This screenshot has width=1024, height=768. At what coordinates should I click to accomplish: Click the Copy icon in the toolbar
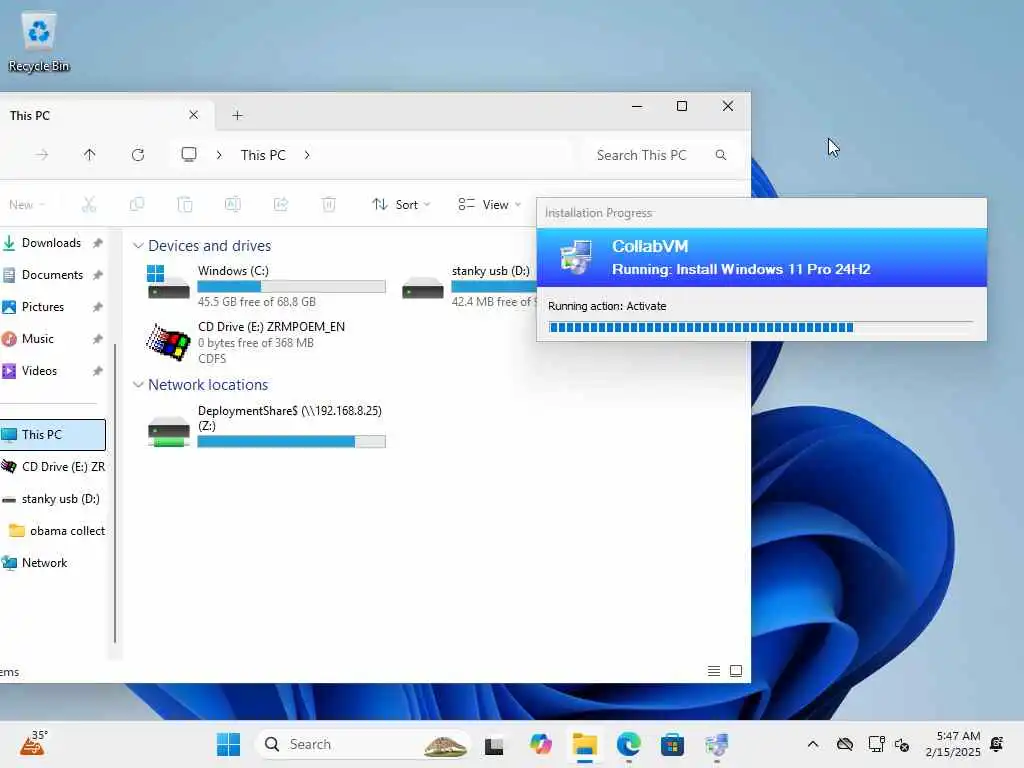click(x=136, y=204)
